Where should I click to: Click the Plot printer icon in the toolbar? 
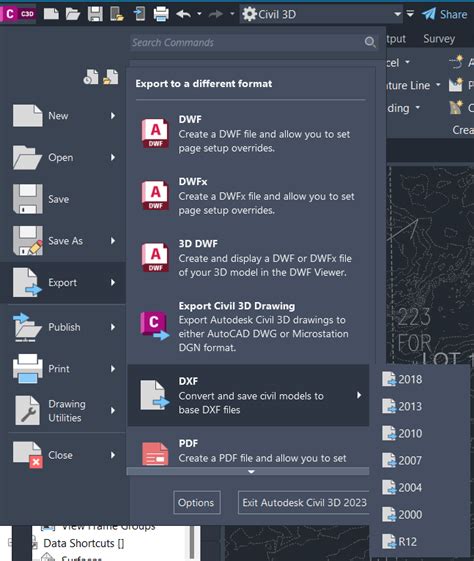161,14
